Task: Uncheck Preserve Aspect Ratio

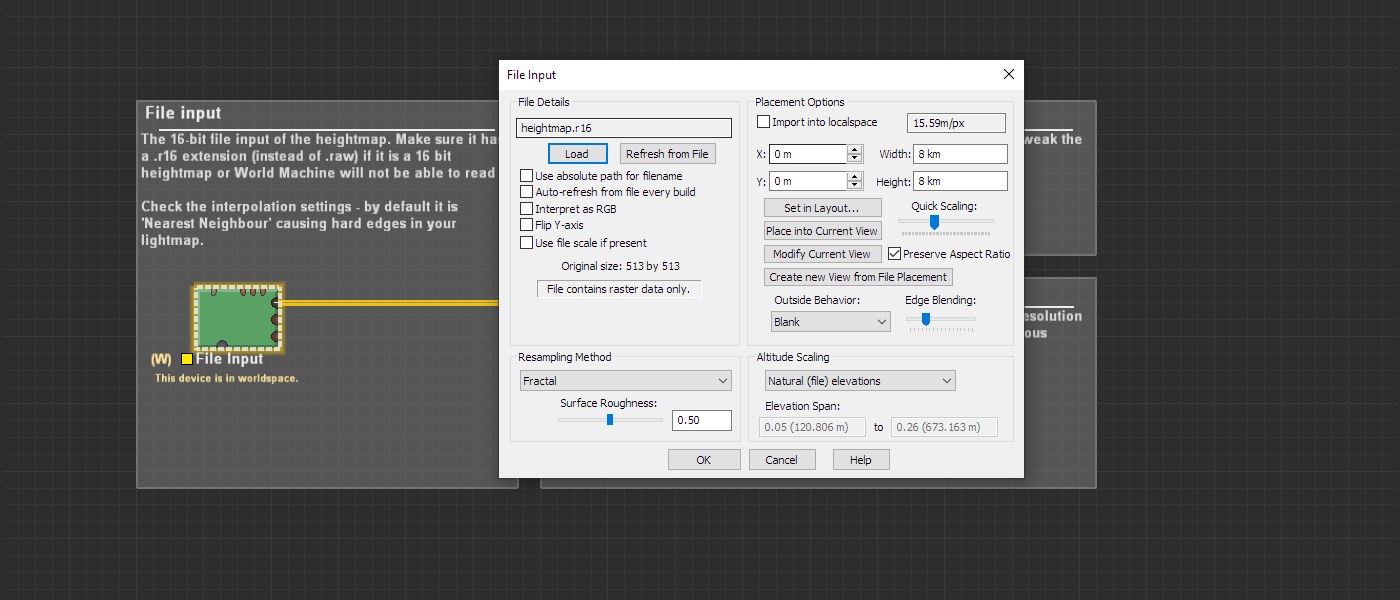Action: point(895,254)
